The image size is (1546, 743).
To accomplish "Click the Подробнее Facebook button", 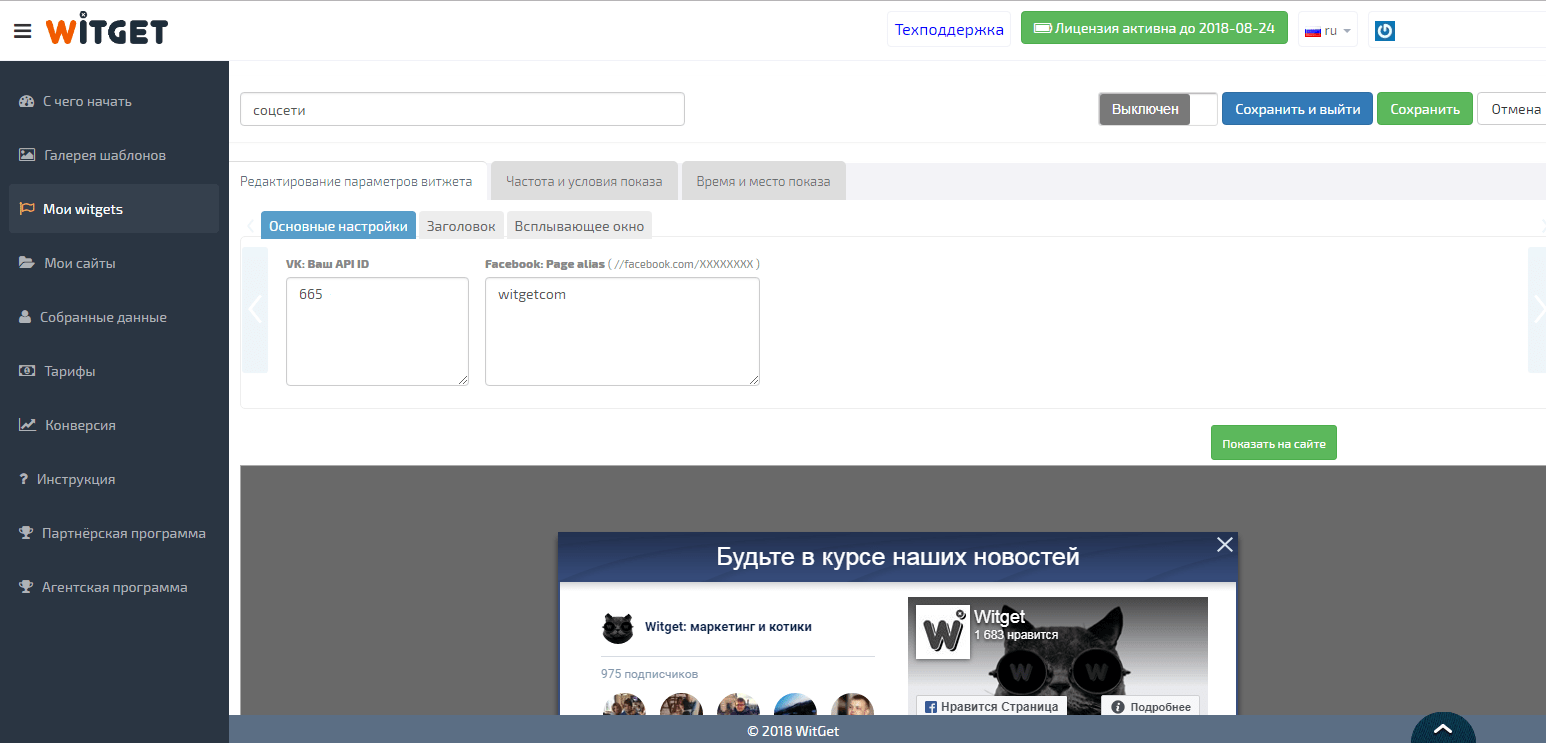I will click(1150, 706).
